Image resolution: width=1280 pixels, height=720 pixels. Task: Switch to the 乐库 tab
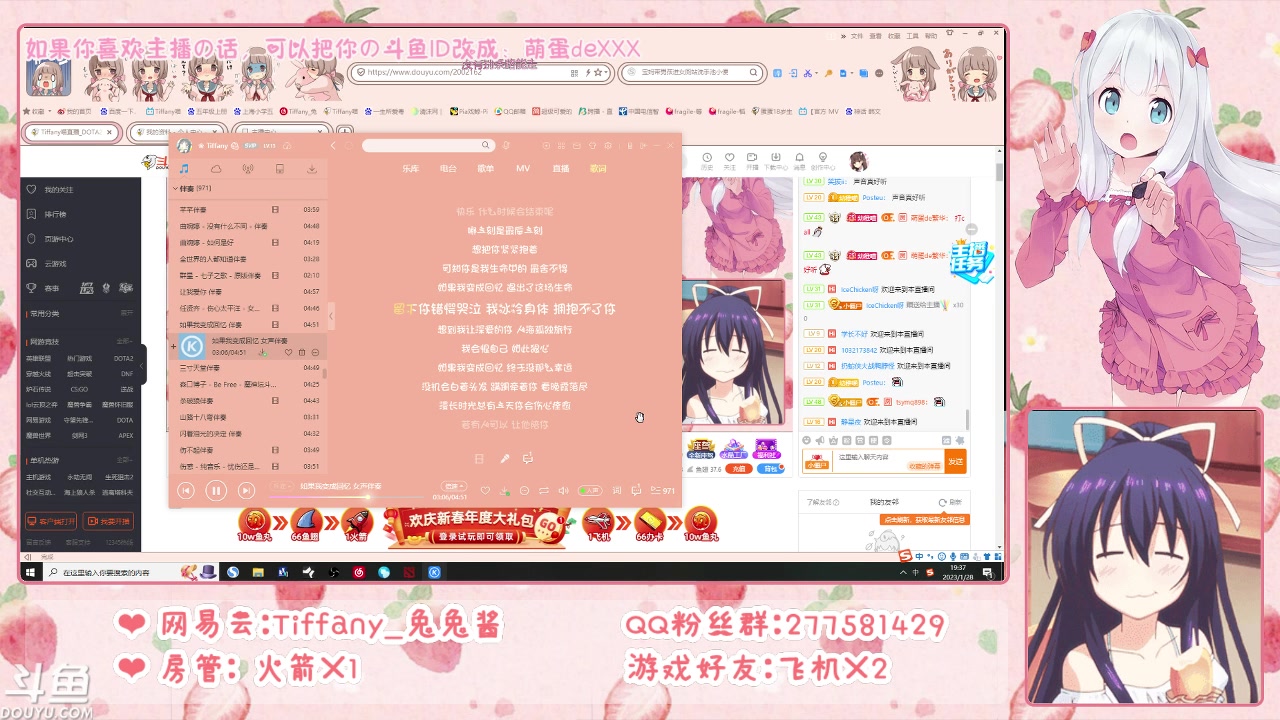click(x=411, y=169)
